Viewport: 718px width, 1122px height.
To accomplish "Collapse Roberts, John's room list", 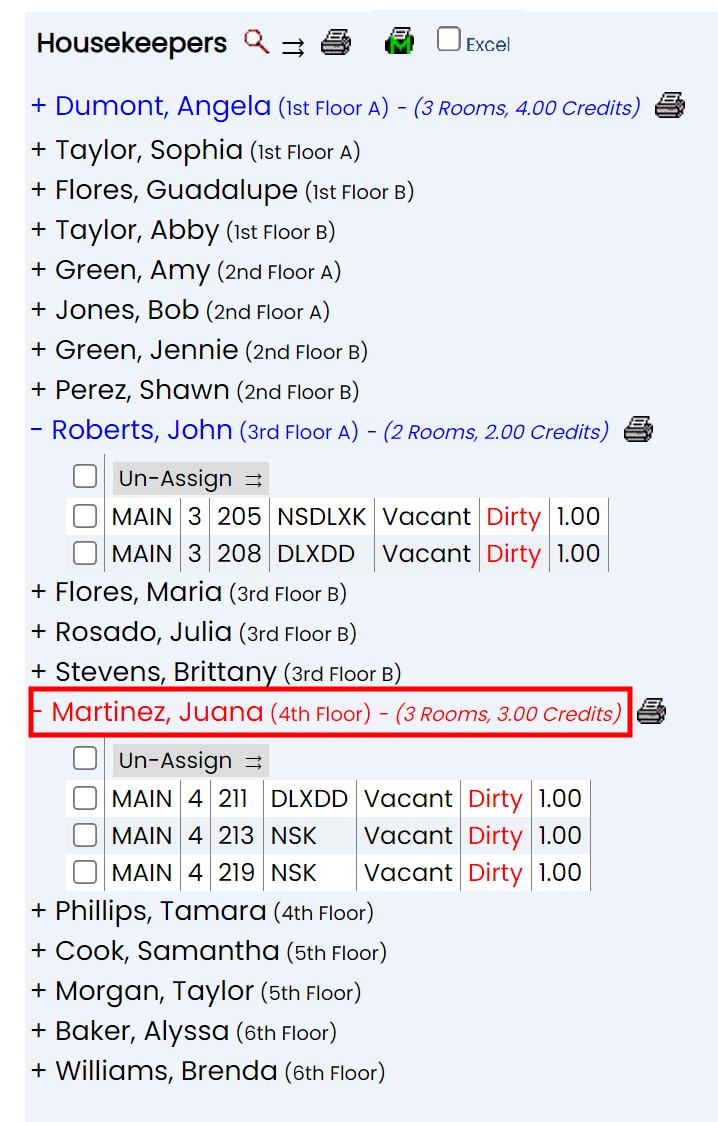I will point(36,430).
